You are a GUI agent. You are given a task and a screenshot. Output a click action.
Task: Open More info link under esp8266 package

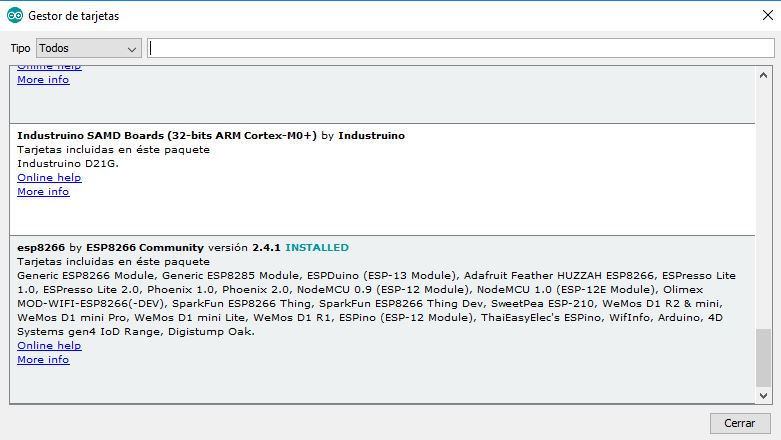(43, 359)
